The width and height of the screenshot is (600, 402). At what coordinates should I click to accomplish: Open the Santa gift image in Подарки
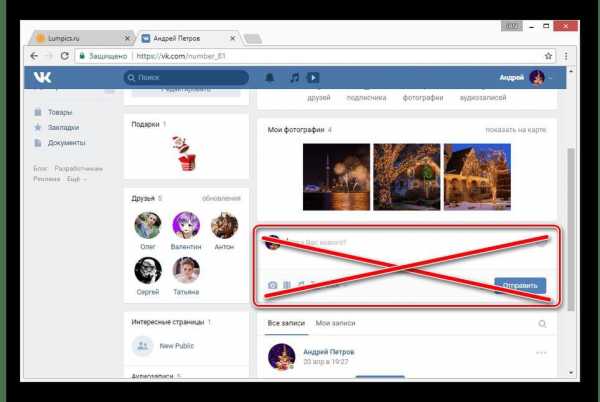[x=186, y=153]
